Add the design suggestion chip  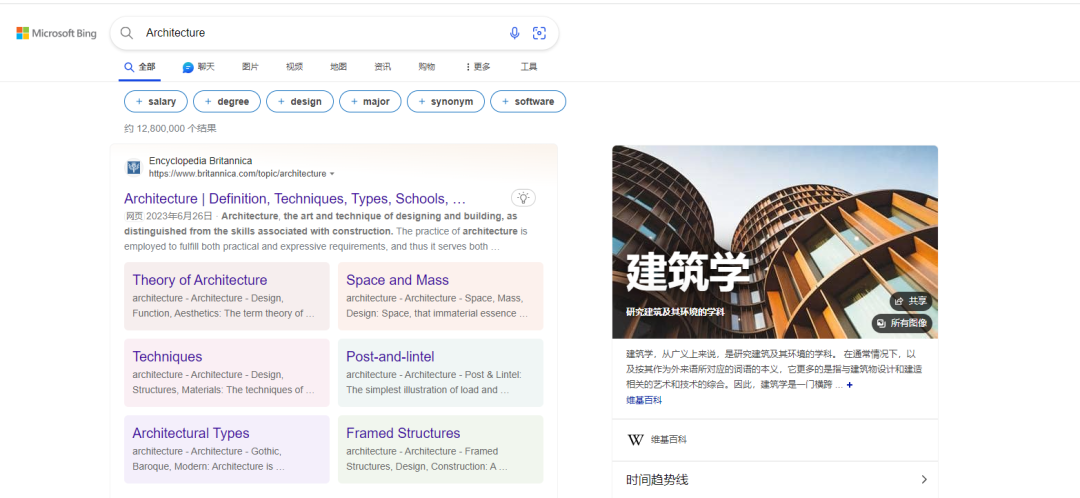click(300, 101)
